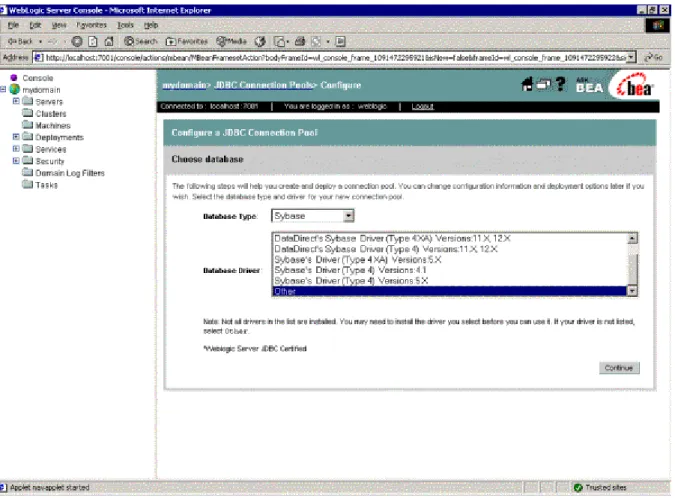The width and height of the screenshot is (675, 498).
Task: Click the red bea logo
Action: pyautogui.click(x=635, y=85)
